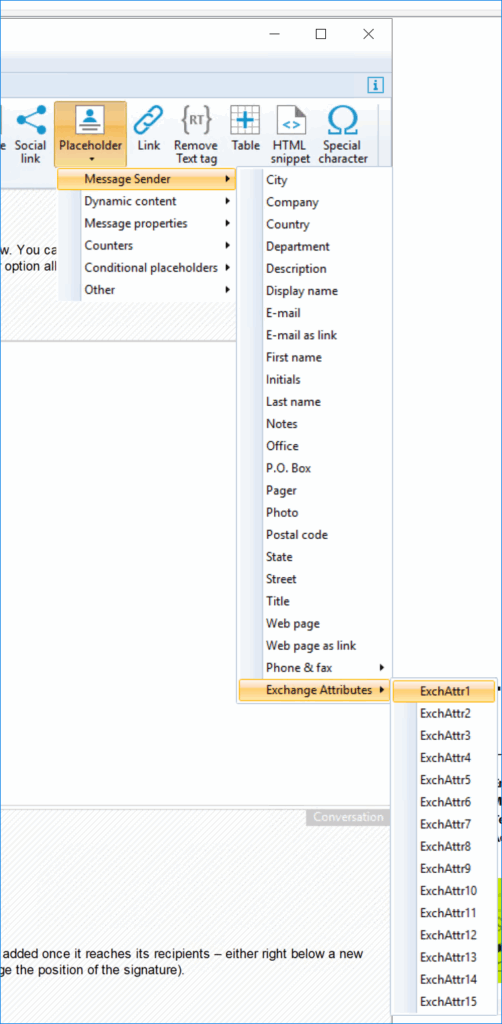Pick ExchAttr9
502x1024 pixels.
(x=444, y=869)
